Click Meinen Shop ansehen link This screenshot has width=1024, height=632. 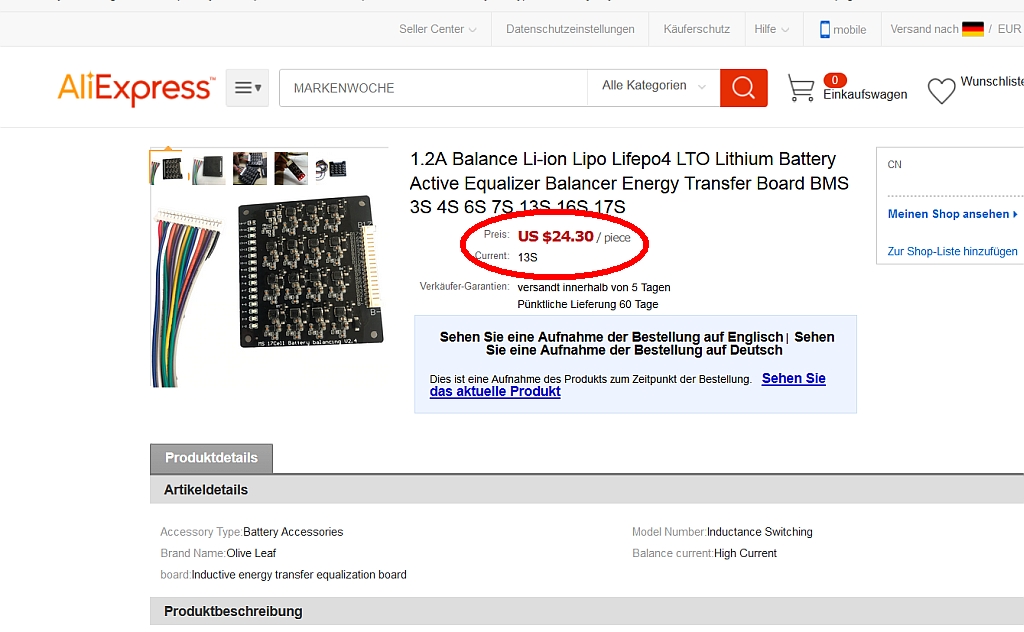click(952, 214)
